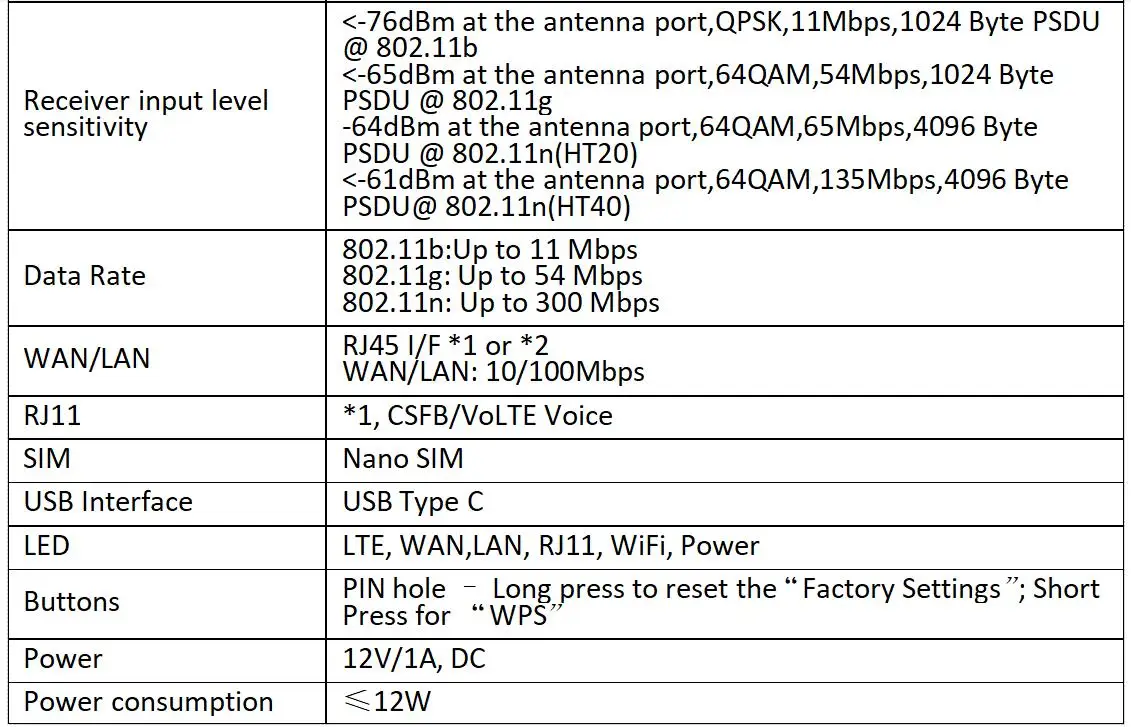Screen dimensions: 1131x727
Task: Click the 'USB Type C' value text
Action: point(413,501)
